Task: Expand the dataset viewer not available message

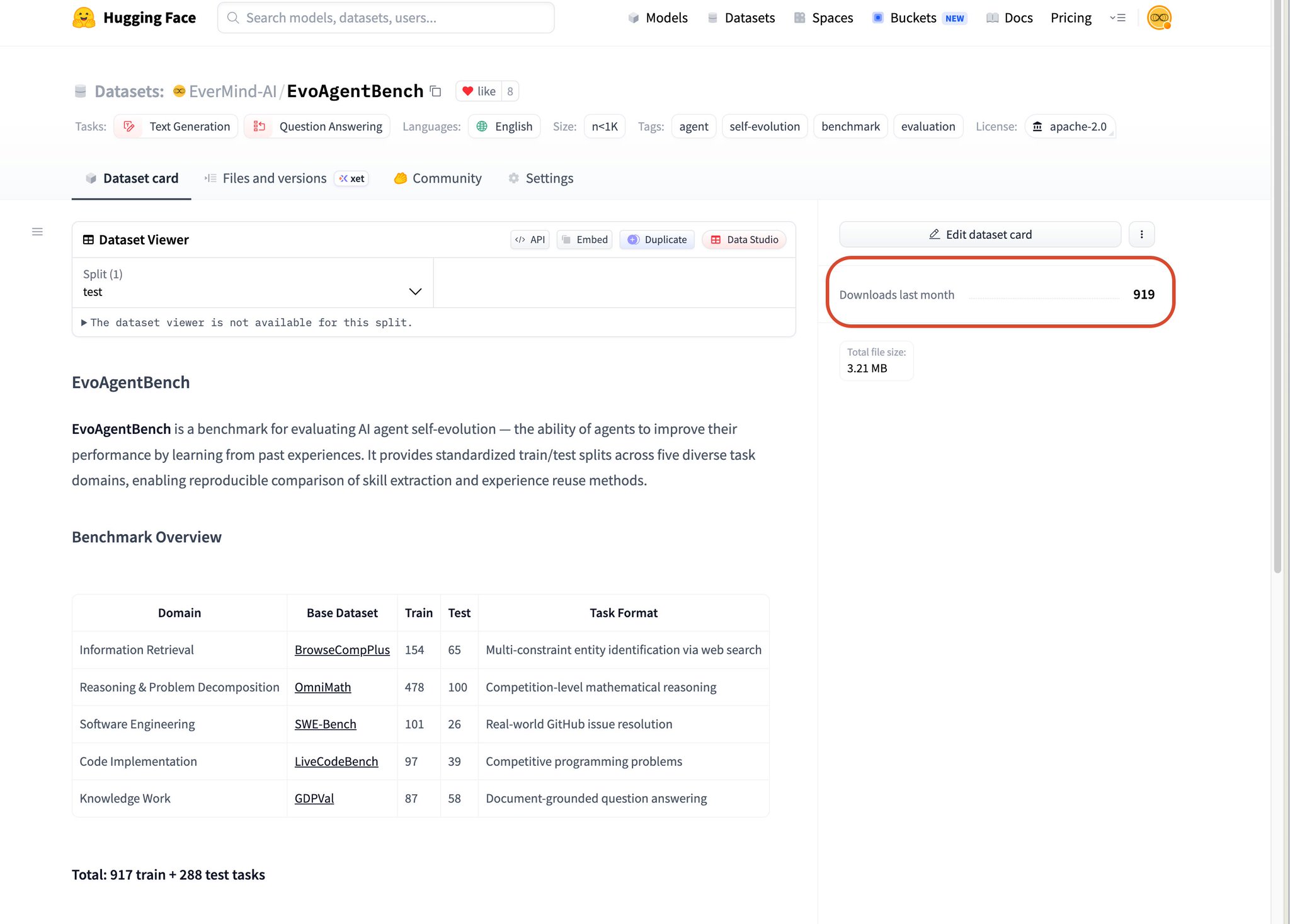Action: click(247, 322)
